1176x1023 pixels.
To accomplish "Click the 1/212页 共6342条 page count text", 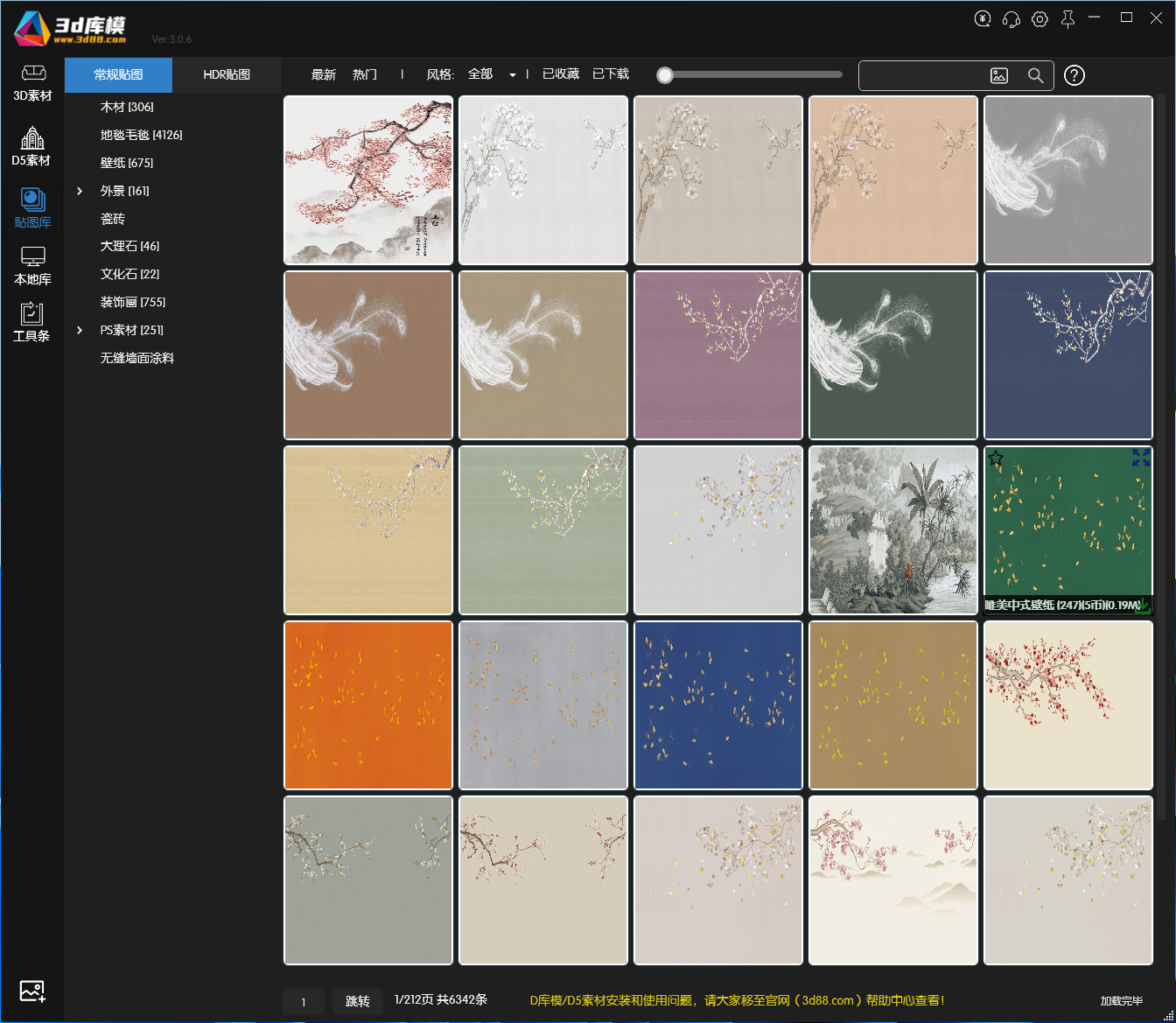I will click(x=441, y=999).
